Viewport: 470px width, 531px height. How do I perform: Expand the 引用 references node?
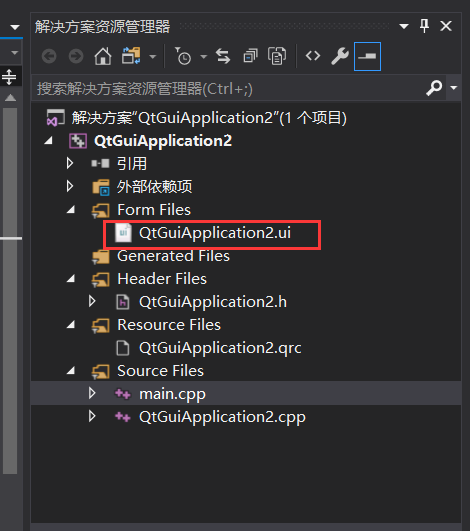[x=70, y=163]
